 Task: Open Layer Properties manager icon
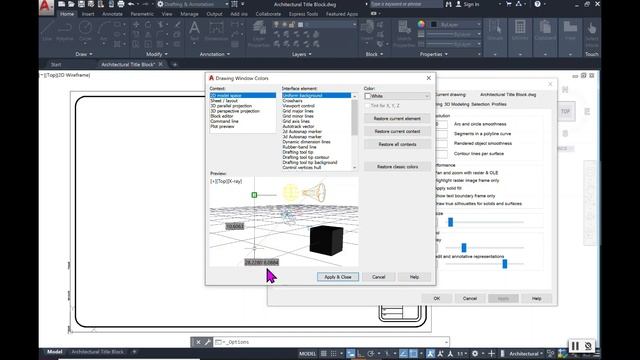[x=259, y=33]
